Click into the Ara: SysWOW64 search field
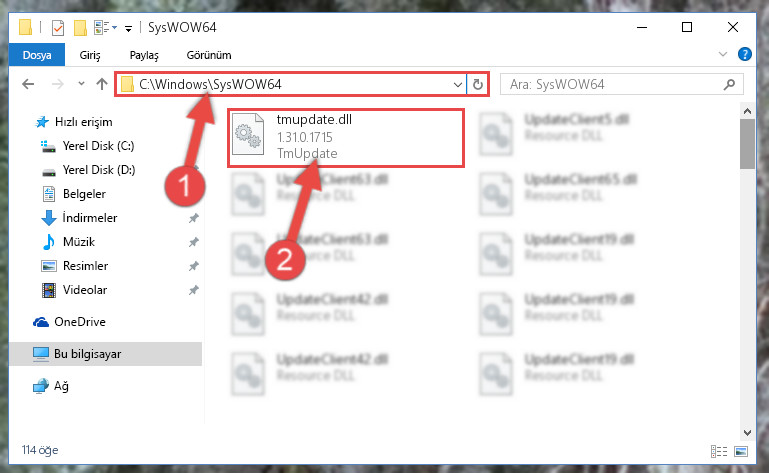769x473 pixels. 613,84
